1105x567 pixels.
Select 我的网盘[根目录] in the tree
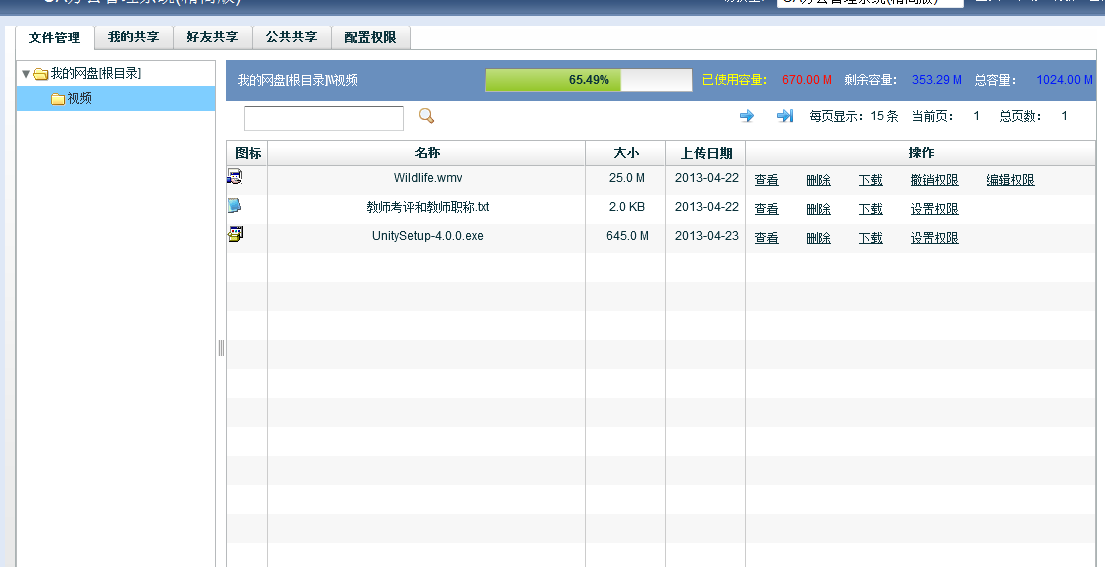pos(96,73)
